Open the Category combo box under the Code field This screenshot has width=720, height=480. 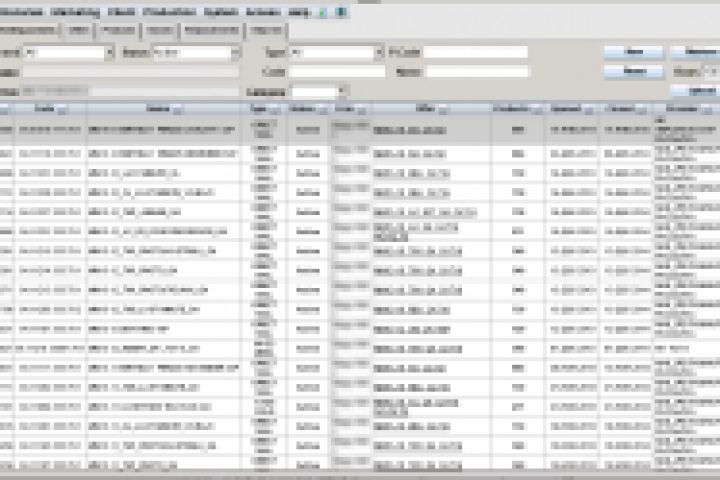319,92
